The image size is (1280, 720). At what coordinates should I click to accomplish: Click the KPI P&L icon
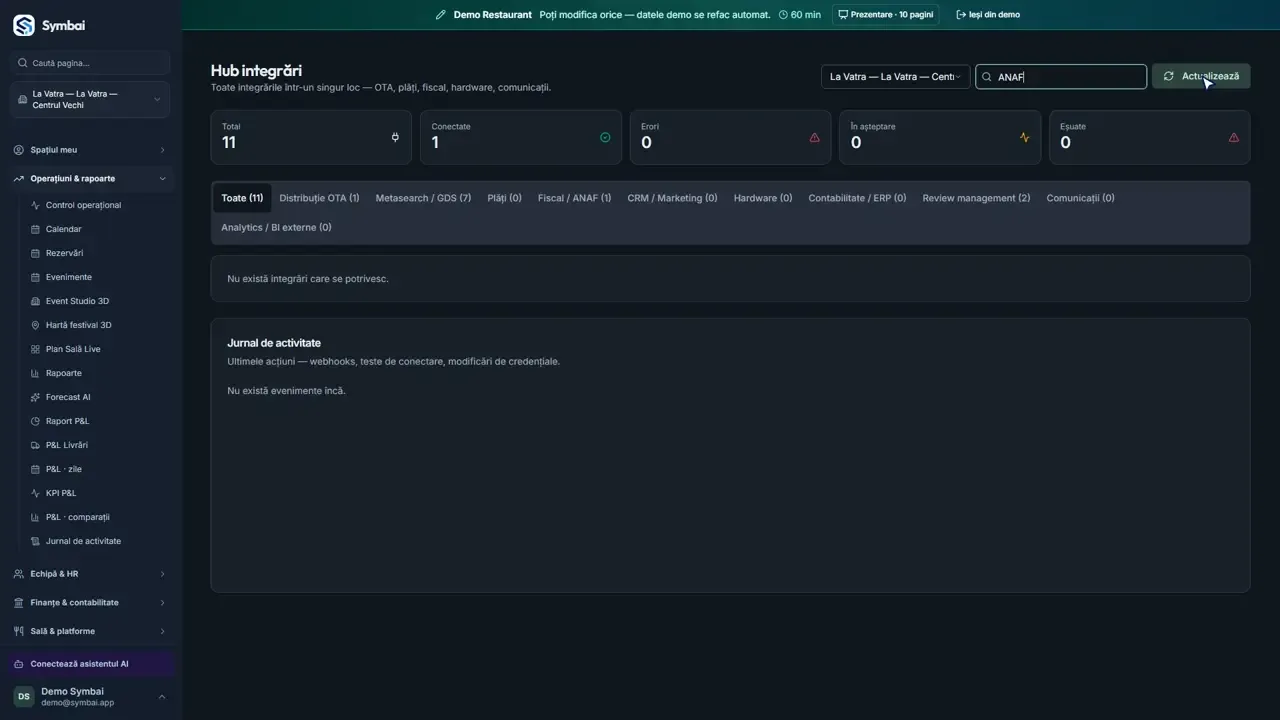36,493
